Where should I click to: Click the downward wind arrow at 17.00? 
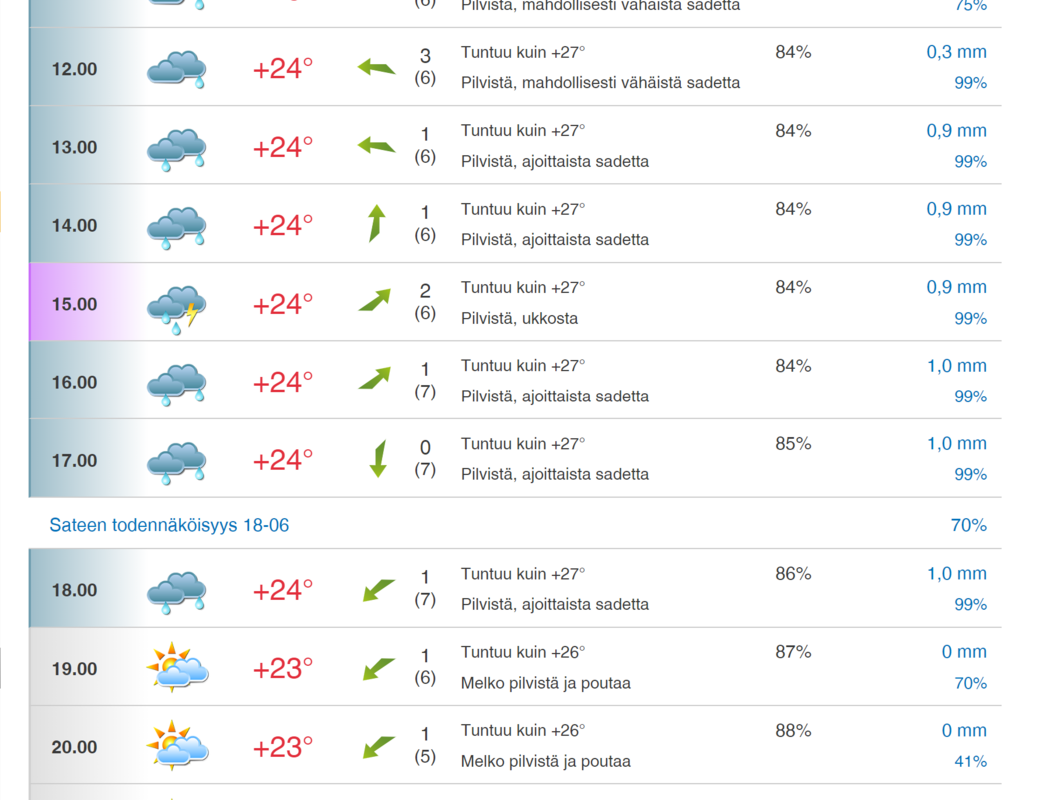378,459
